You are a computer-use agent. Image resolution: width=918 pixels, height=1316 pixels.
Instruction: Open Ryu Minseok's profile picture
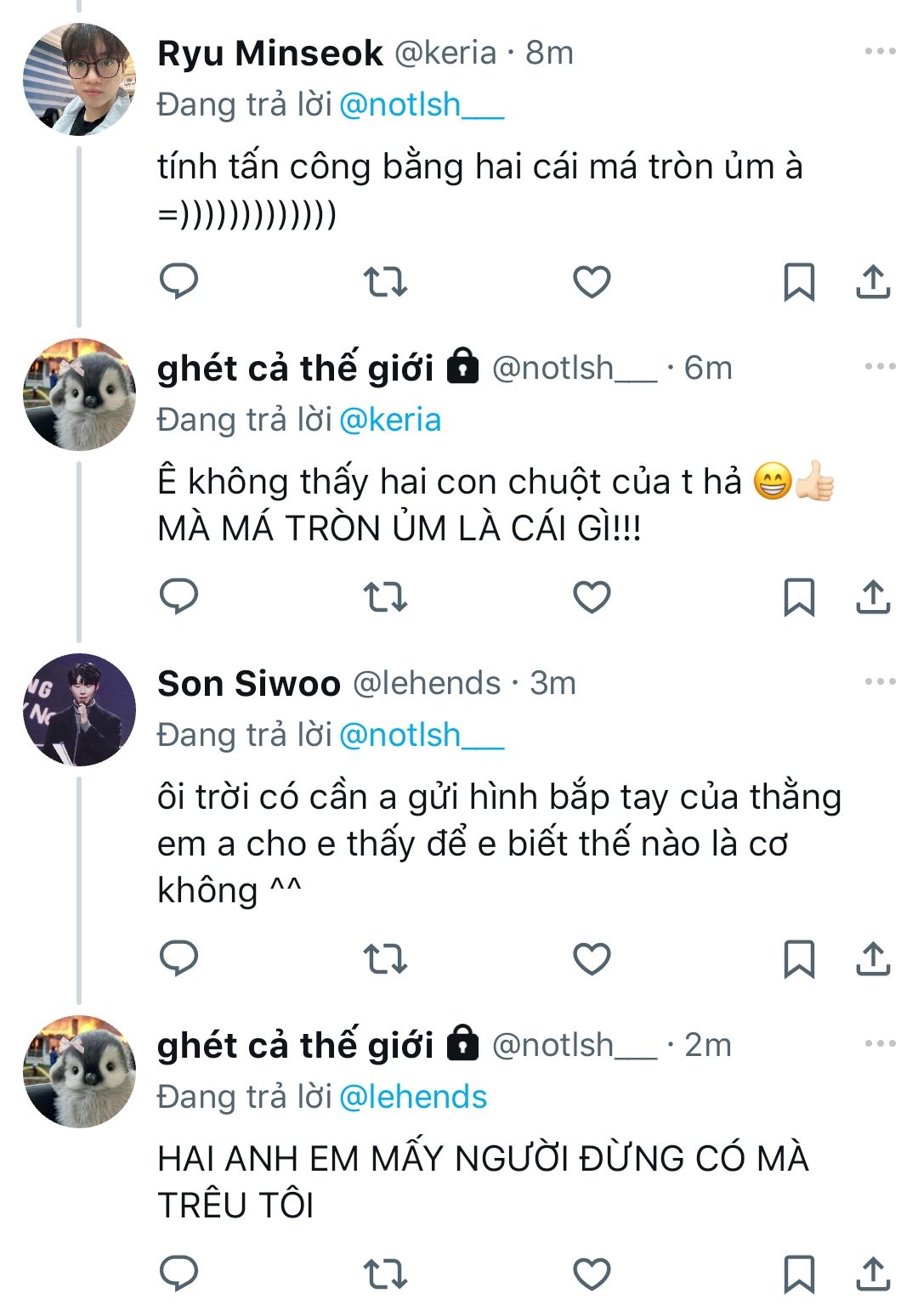pyautogui.click(x=79, y=80)
